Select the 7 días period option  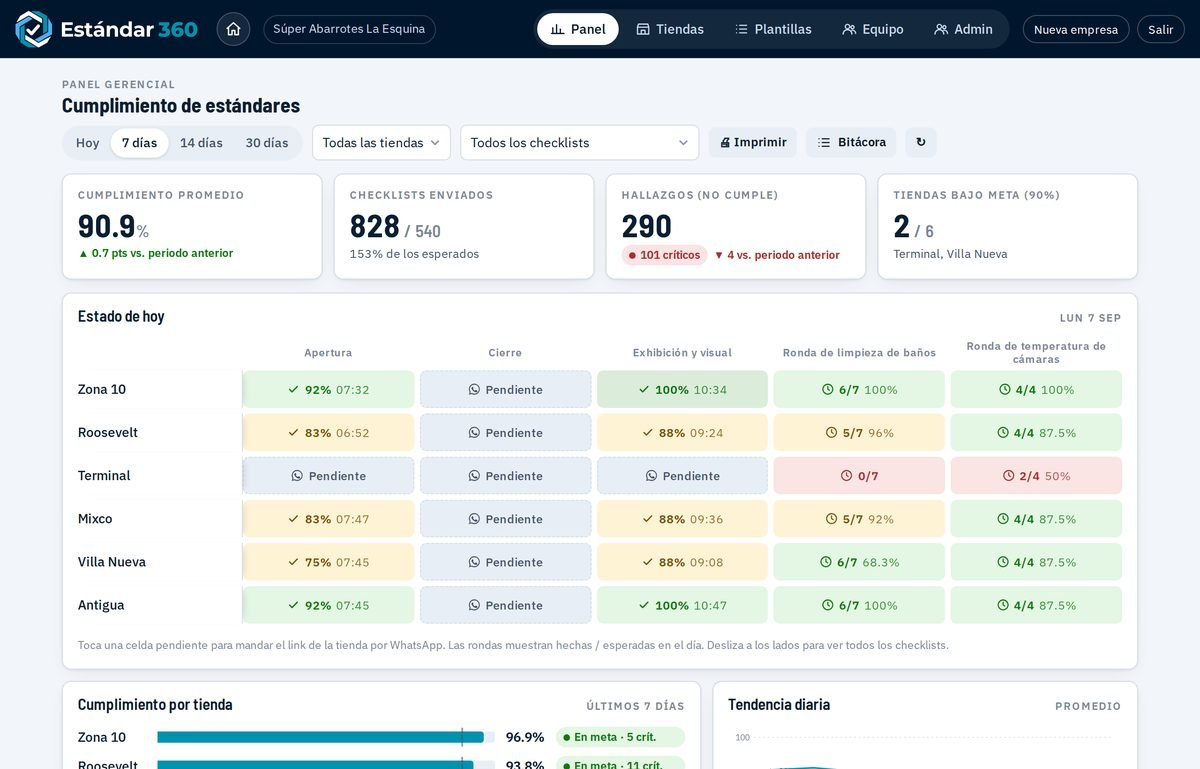click(139, 143)
